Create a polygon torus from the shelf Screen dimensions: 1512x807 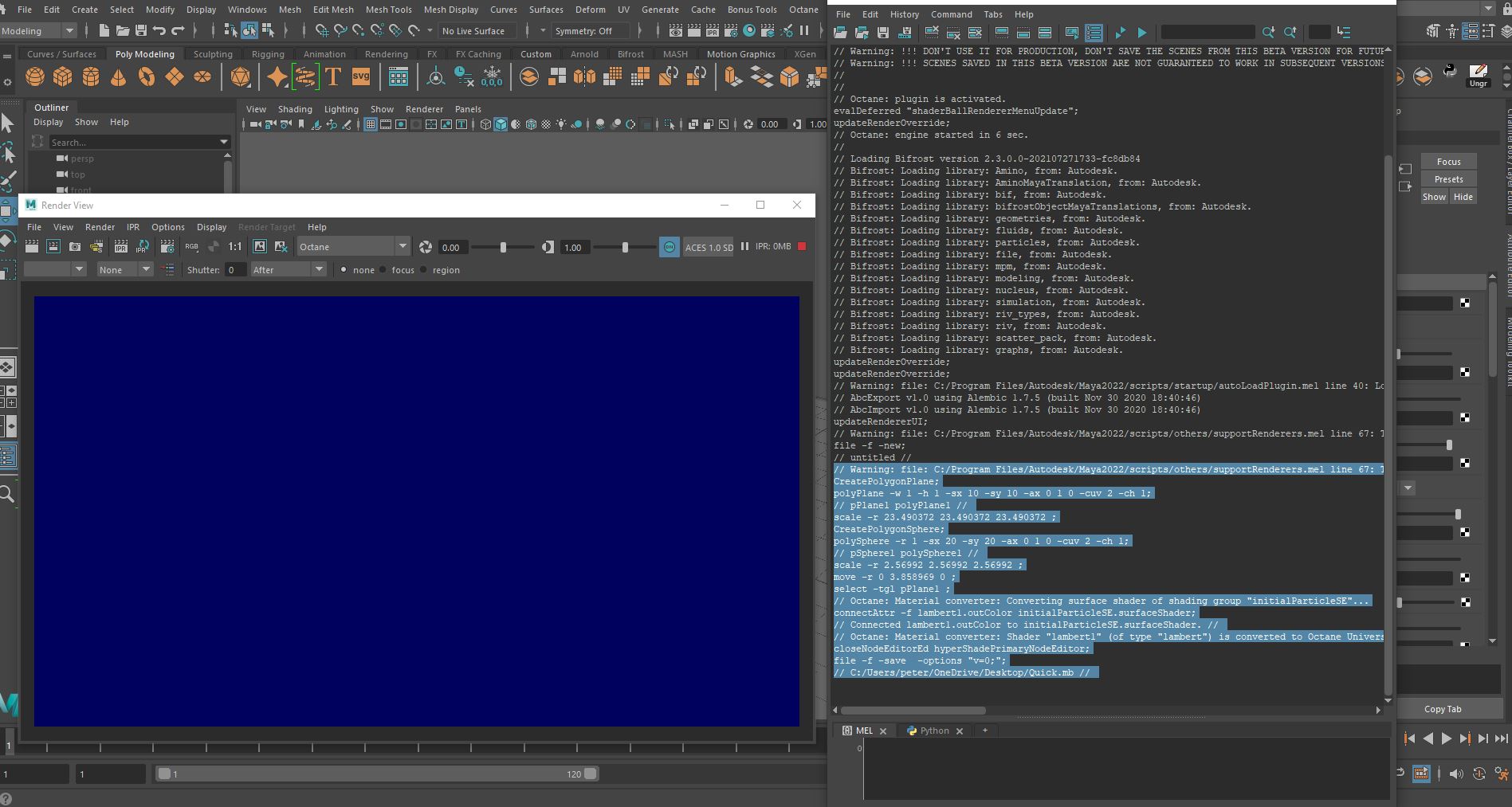point(147,77)
